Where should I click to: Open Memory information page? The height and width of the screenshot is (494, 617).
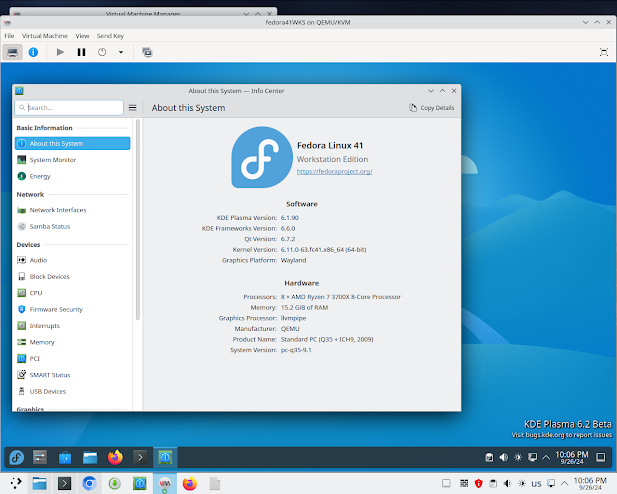click(72, 342)
